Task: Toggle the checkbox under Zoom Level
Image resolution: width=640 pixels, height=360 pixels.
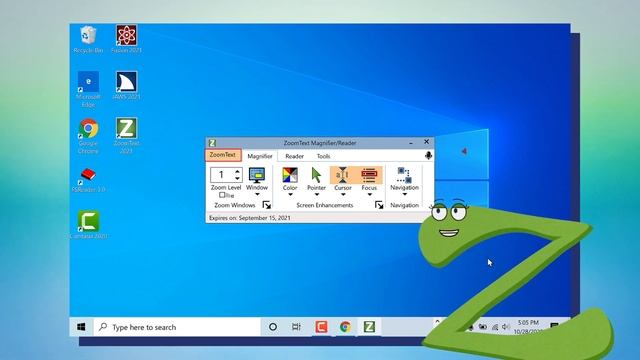Action: click(222, 195)
